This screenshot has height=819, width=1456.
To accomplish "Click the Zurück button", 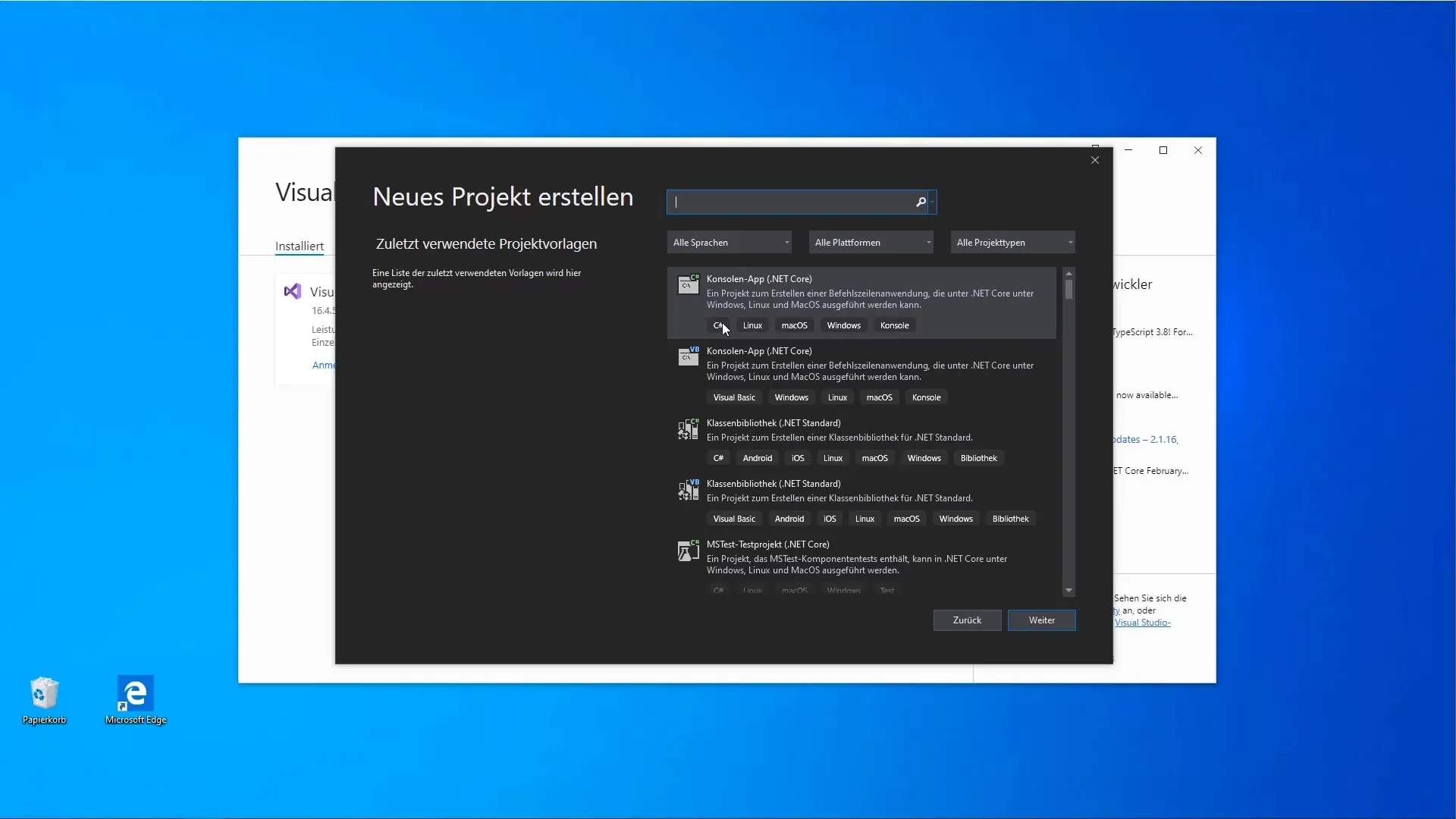I will click(967, 620).
